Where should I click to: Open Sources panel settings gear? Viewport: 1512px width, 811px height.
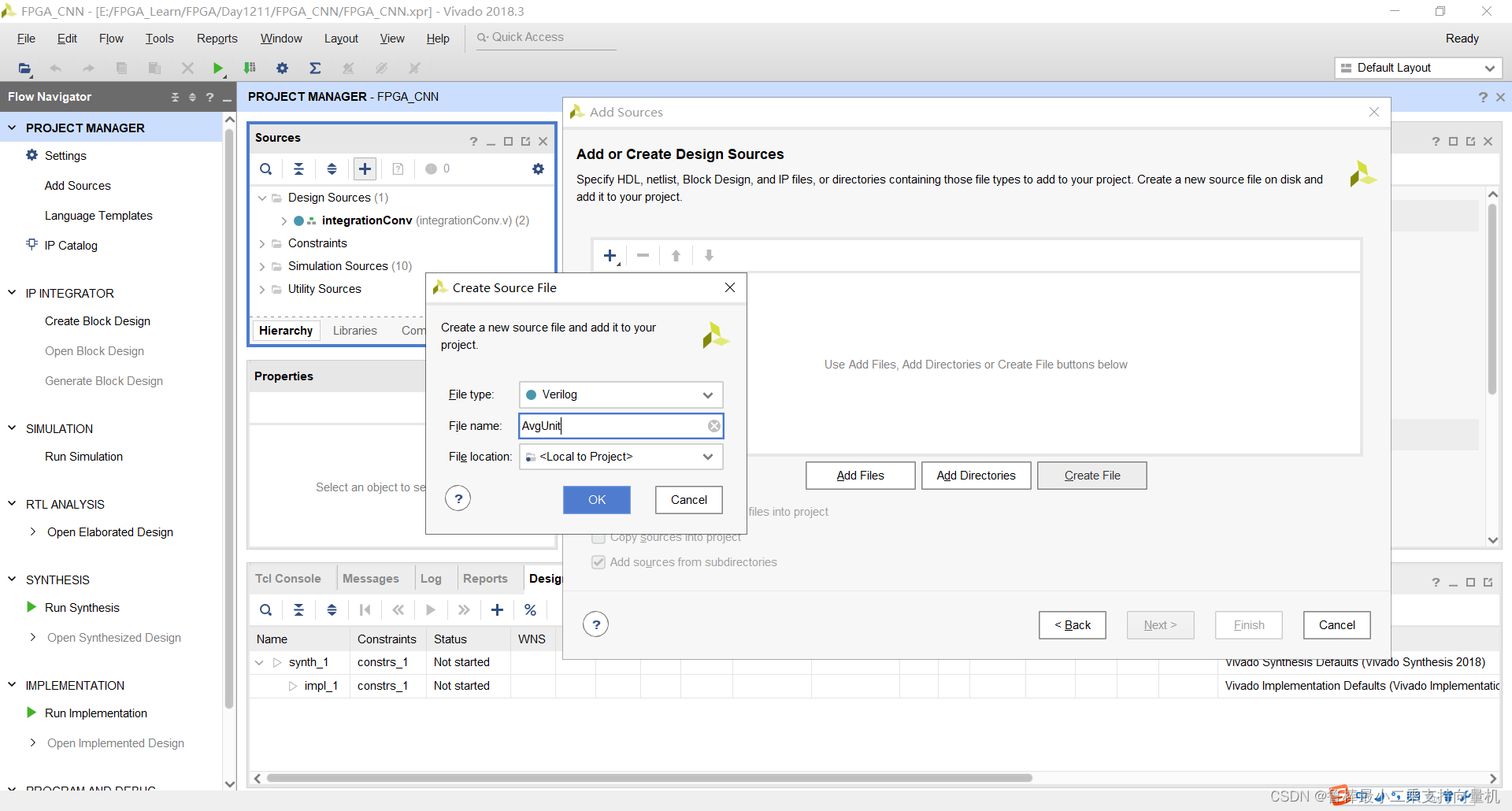click(538, 168)
